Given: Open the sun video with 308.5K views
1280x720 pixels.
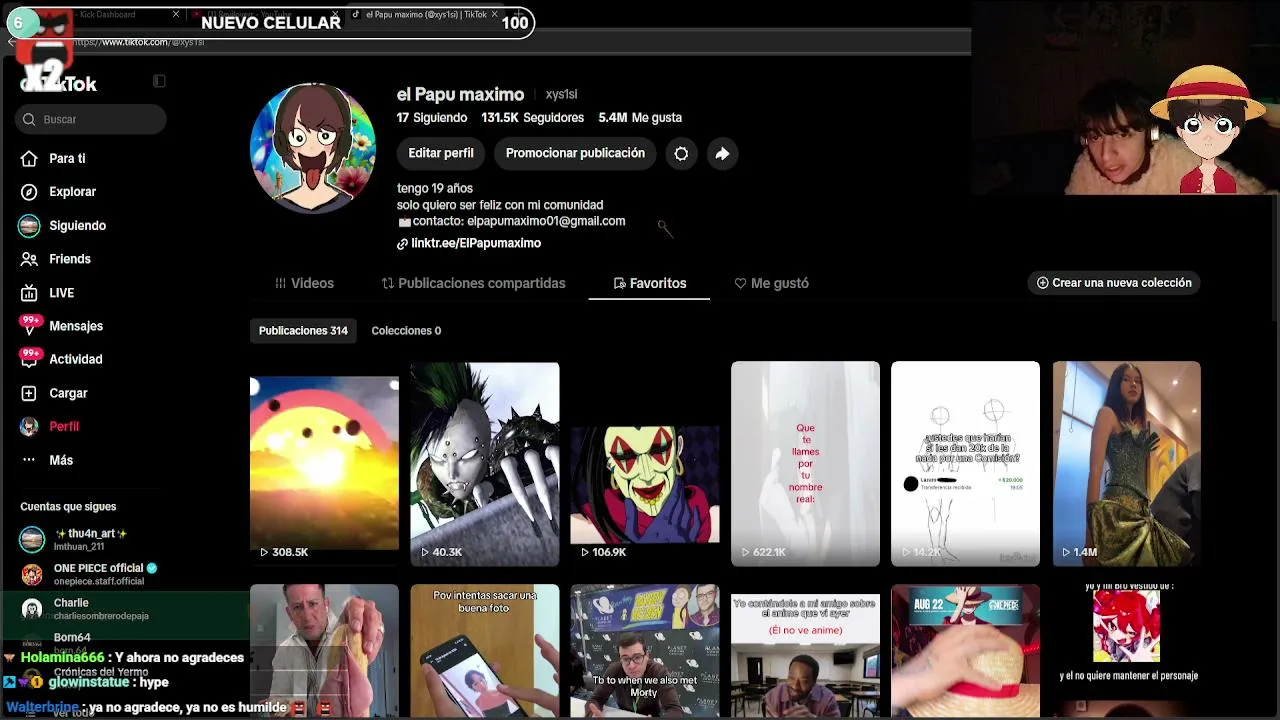Looking at the screenshot, I should click(324, 464).
